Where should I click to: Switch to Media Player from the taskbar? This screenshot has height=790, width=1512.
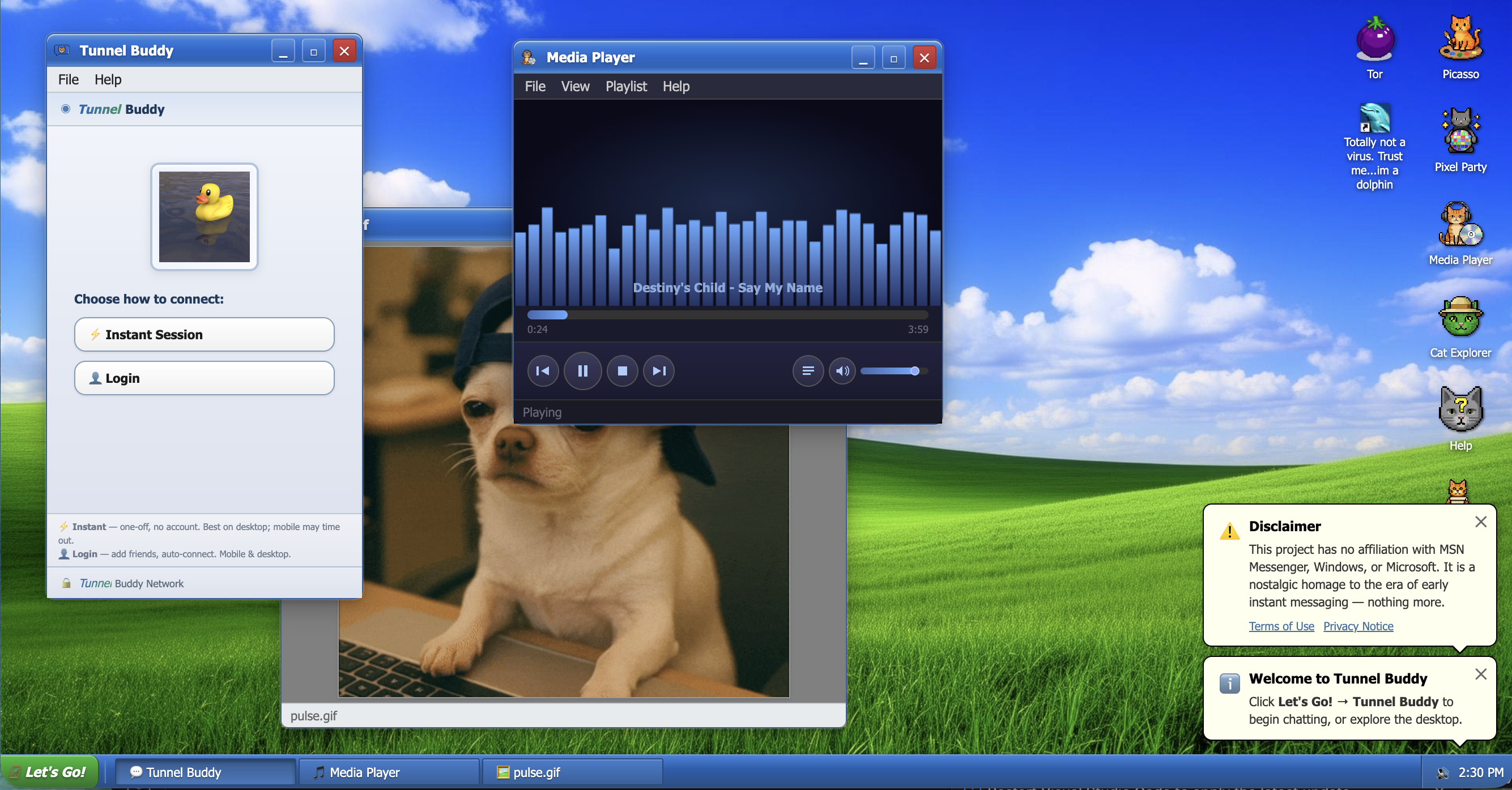(389, 772)
